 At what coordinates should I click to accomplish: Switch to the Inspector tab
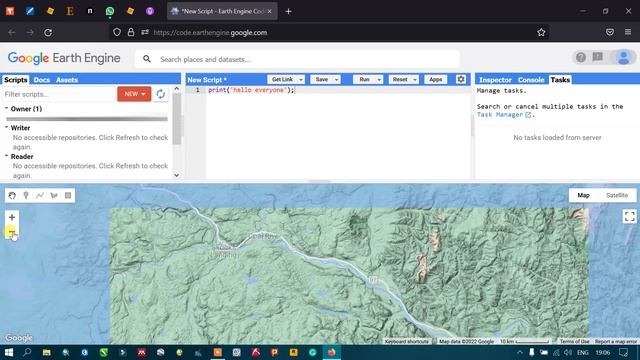[495, 80]
